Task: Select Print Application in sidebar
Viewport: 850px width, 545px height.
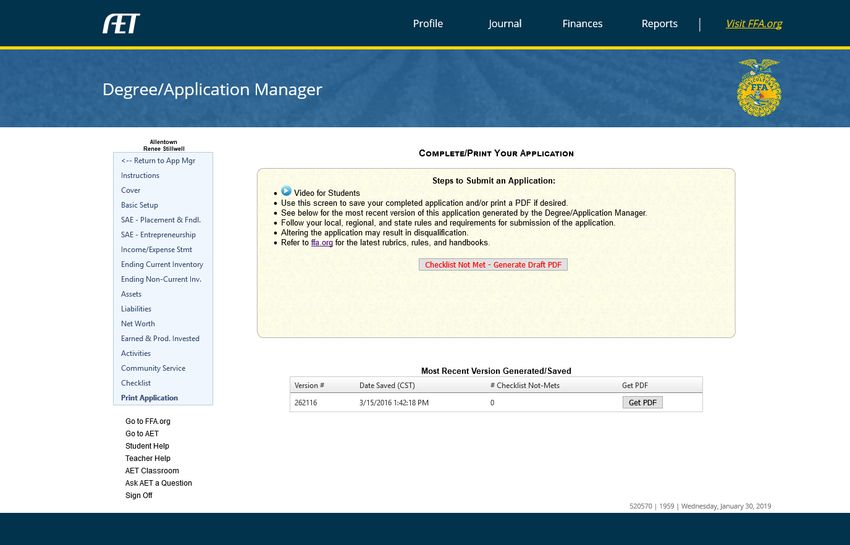Action: pyautogui.click(x=149, y=397)
